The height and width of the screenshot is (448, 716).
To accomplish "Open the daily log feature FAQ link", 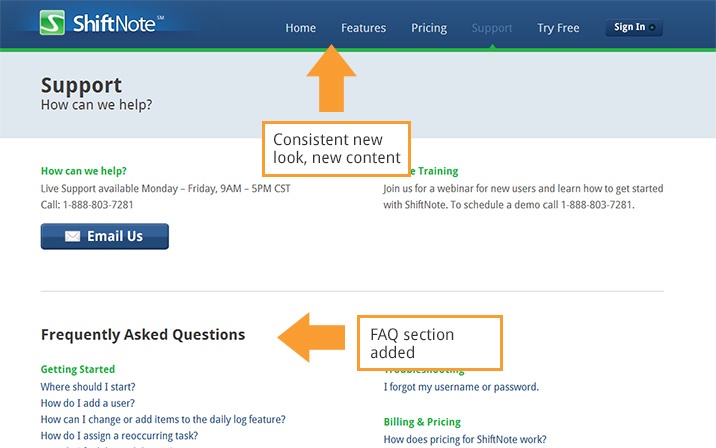I will pos(163,419).
